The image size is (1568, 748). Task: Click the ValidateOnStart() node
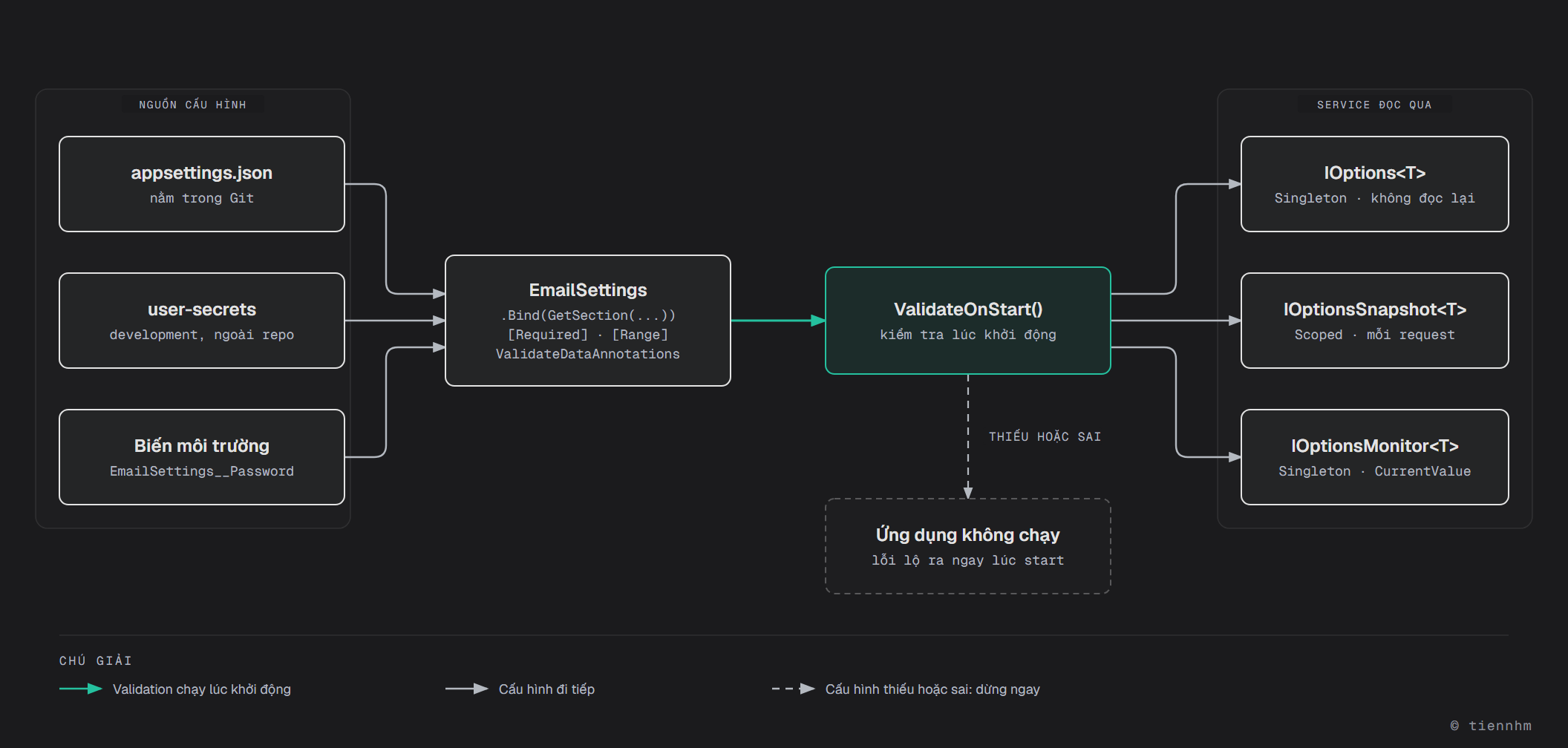tap(968, 321)
